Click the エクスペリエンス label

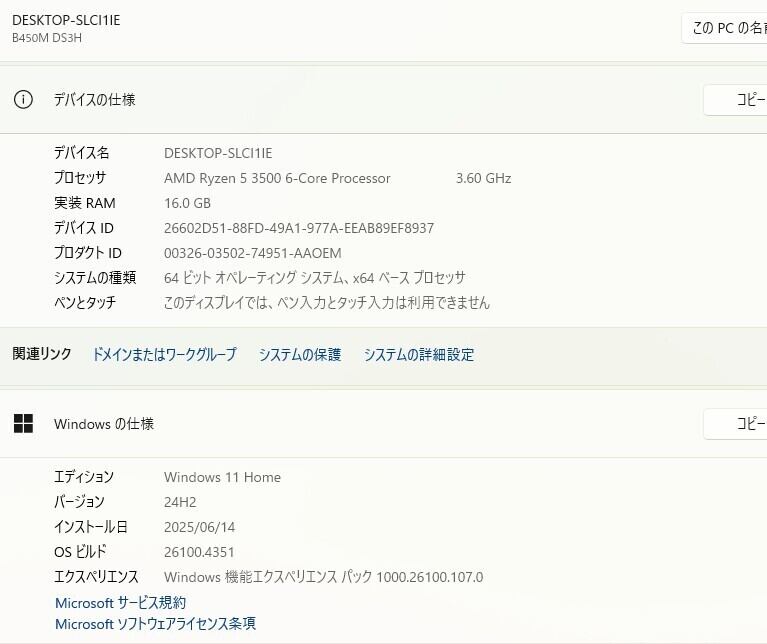click(96, 577)
